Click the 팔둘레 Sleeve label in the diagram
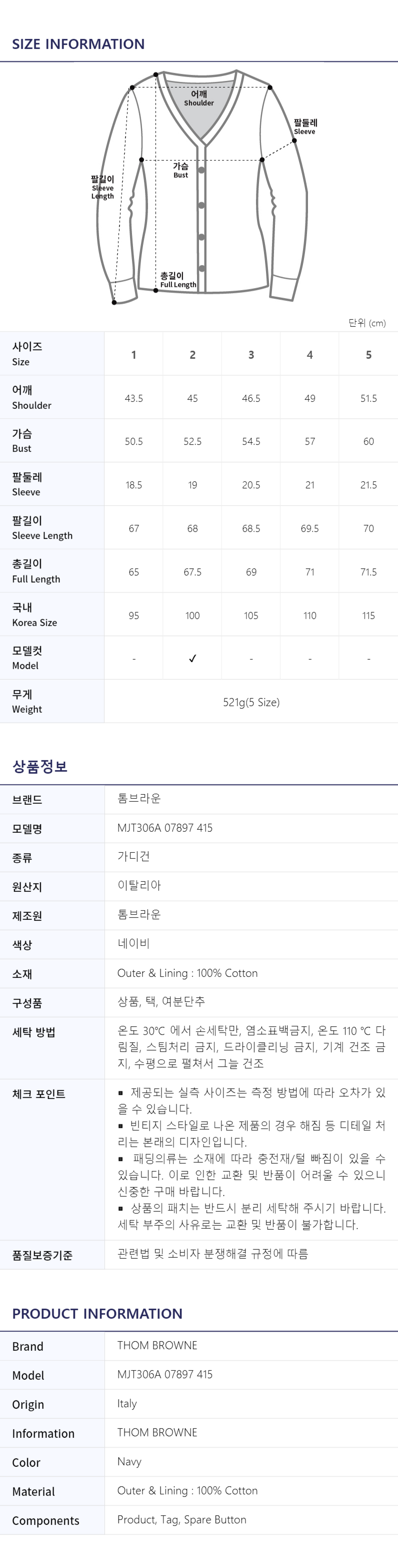Screen dimensions: 398x1568 [x=305, y=127]
